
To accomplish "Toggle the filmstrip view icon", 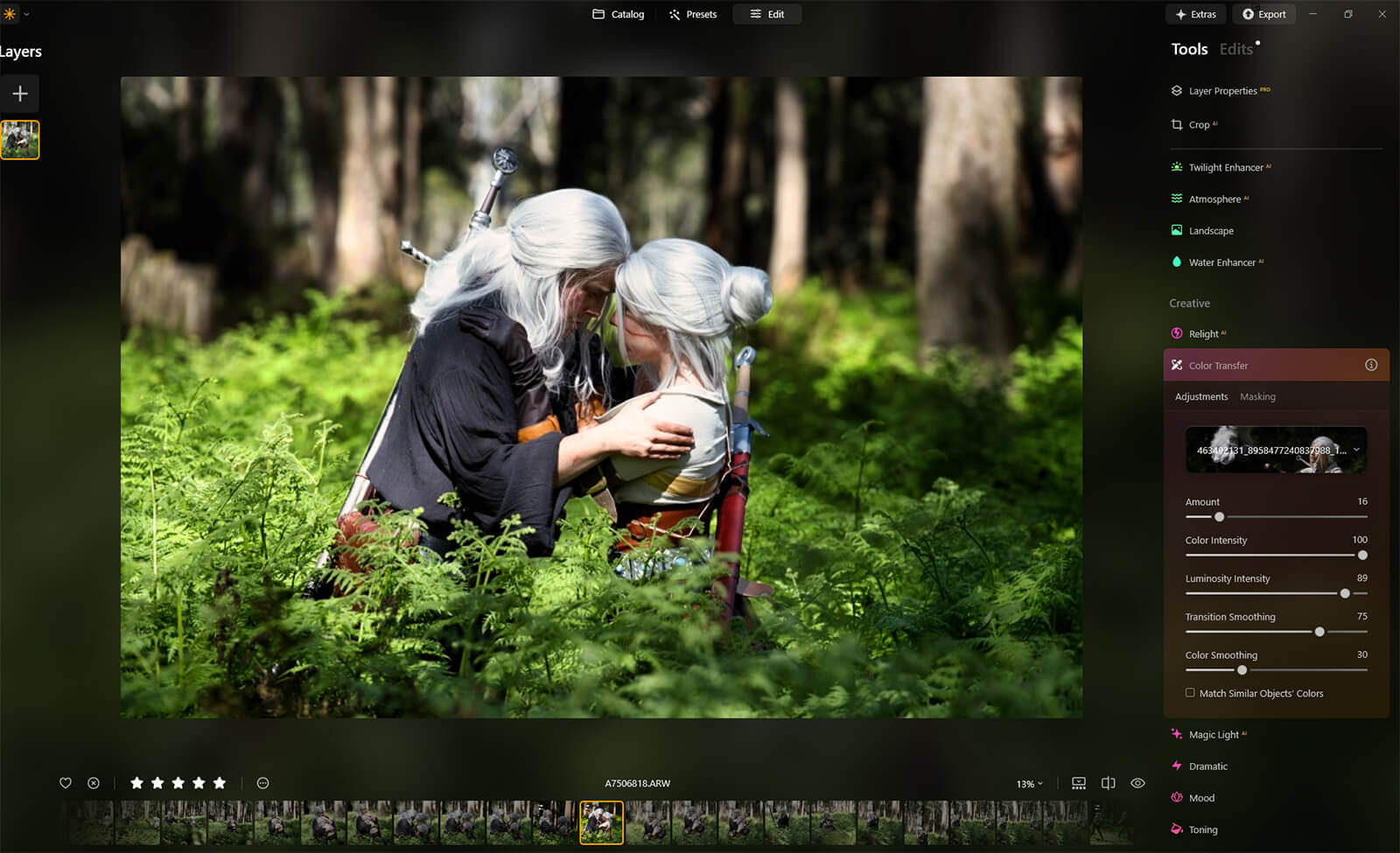I will (1079, 783).
